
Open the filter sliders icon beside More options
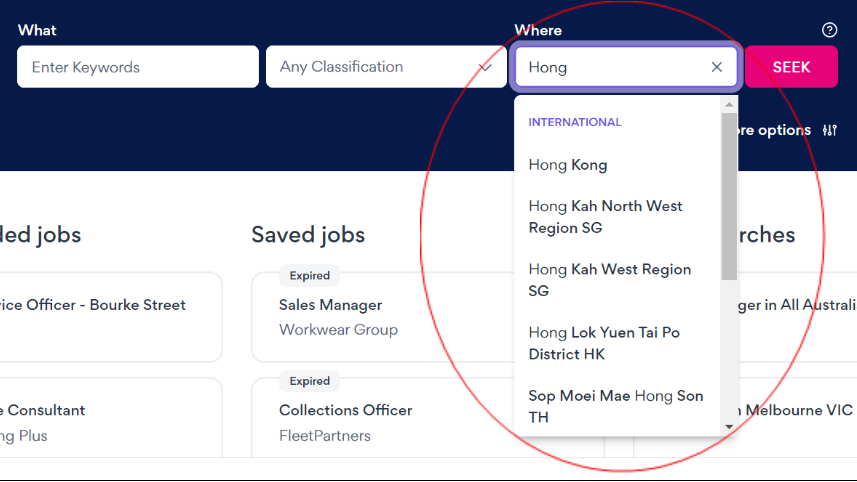click(x=829, y=130)
